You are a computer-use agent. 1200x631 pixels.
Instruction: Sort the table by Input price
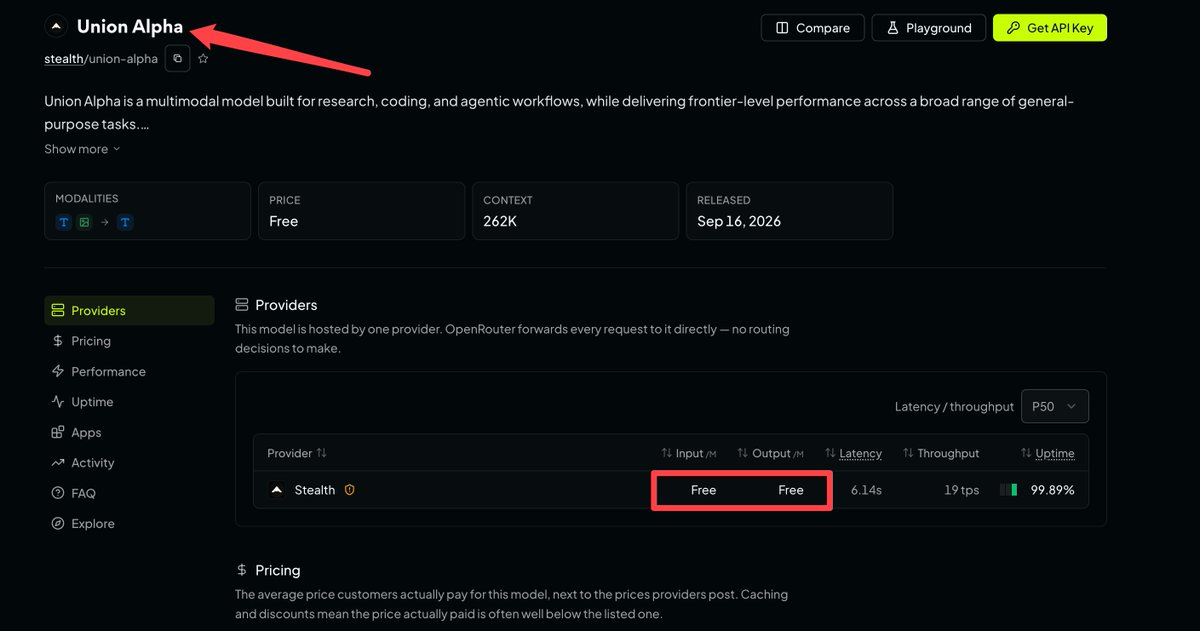tap(689, 453)
